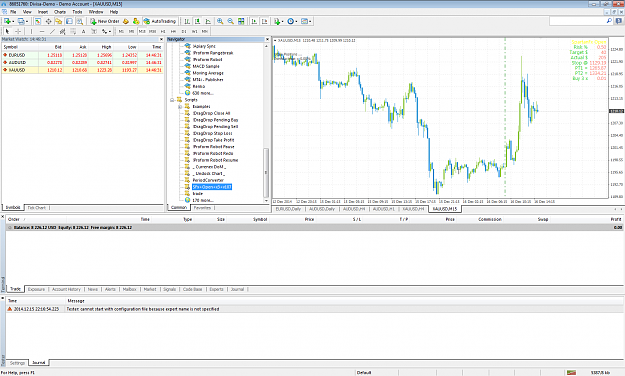This screenshot has width=625, height=376.
Task: Open the New Chart toolbar icon
Action: point(7,21)
